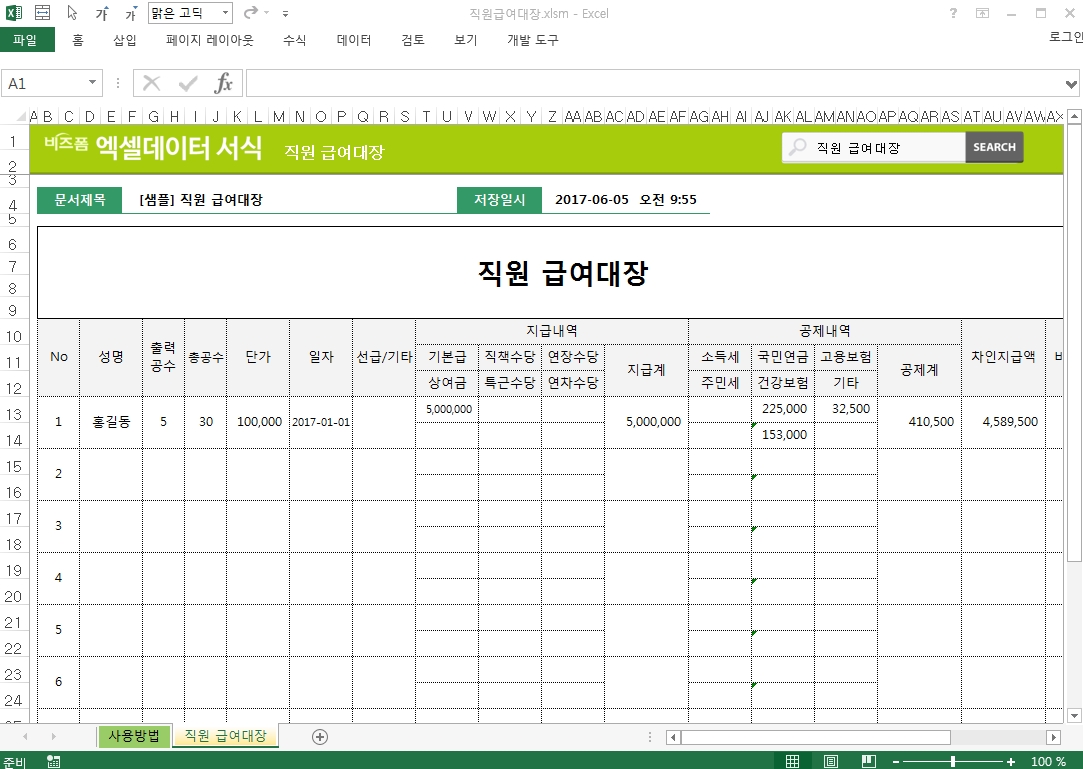The width and height of the screenshot is (1083, 769).
Task: Open the Name Box dropdown arrow
Action: 92,83
